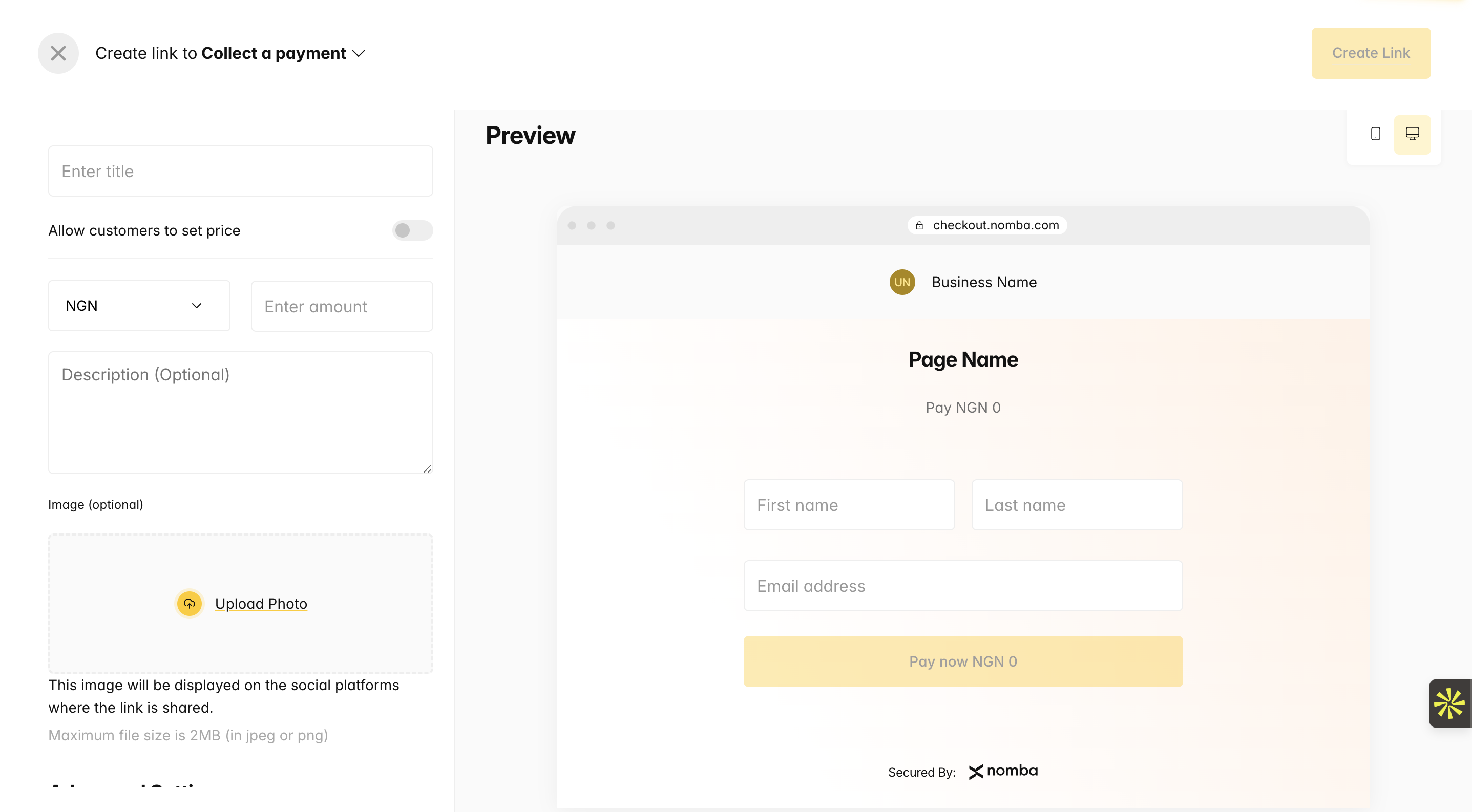This screenshot has width=1472, height=812.
Task: Click the lock icon beside checkout URL
Action: (x=919, y=226)
